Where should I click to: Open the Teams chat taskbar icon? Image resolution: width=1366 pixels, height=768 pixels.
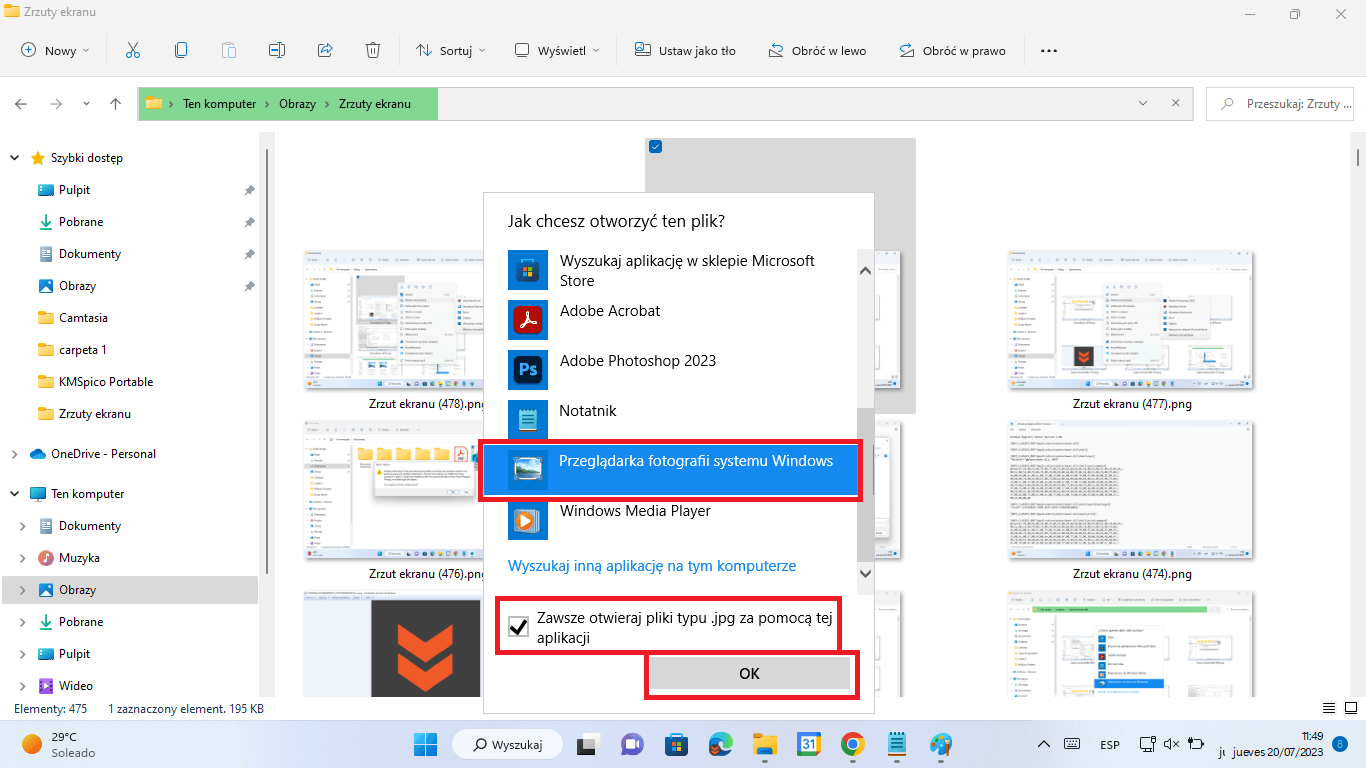pyautogui.click(x=632, y=744)
